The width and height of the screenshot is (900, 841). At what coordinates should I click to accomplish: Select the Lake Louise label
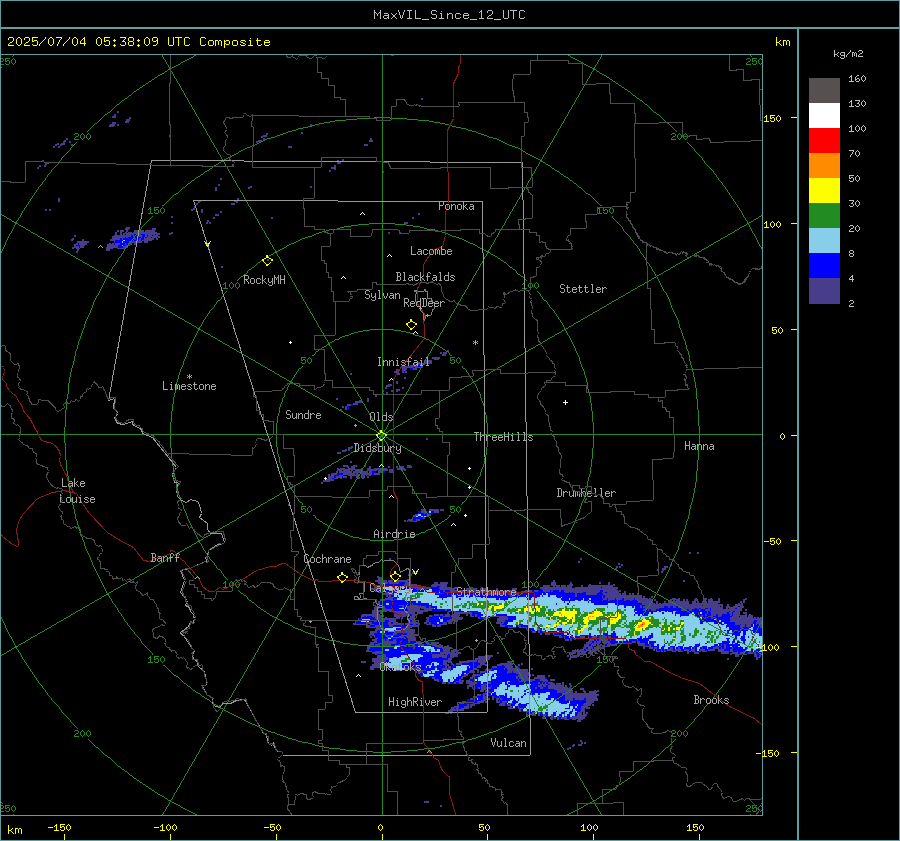pos(77,491)
